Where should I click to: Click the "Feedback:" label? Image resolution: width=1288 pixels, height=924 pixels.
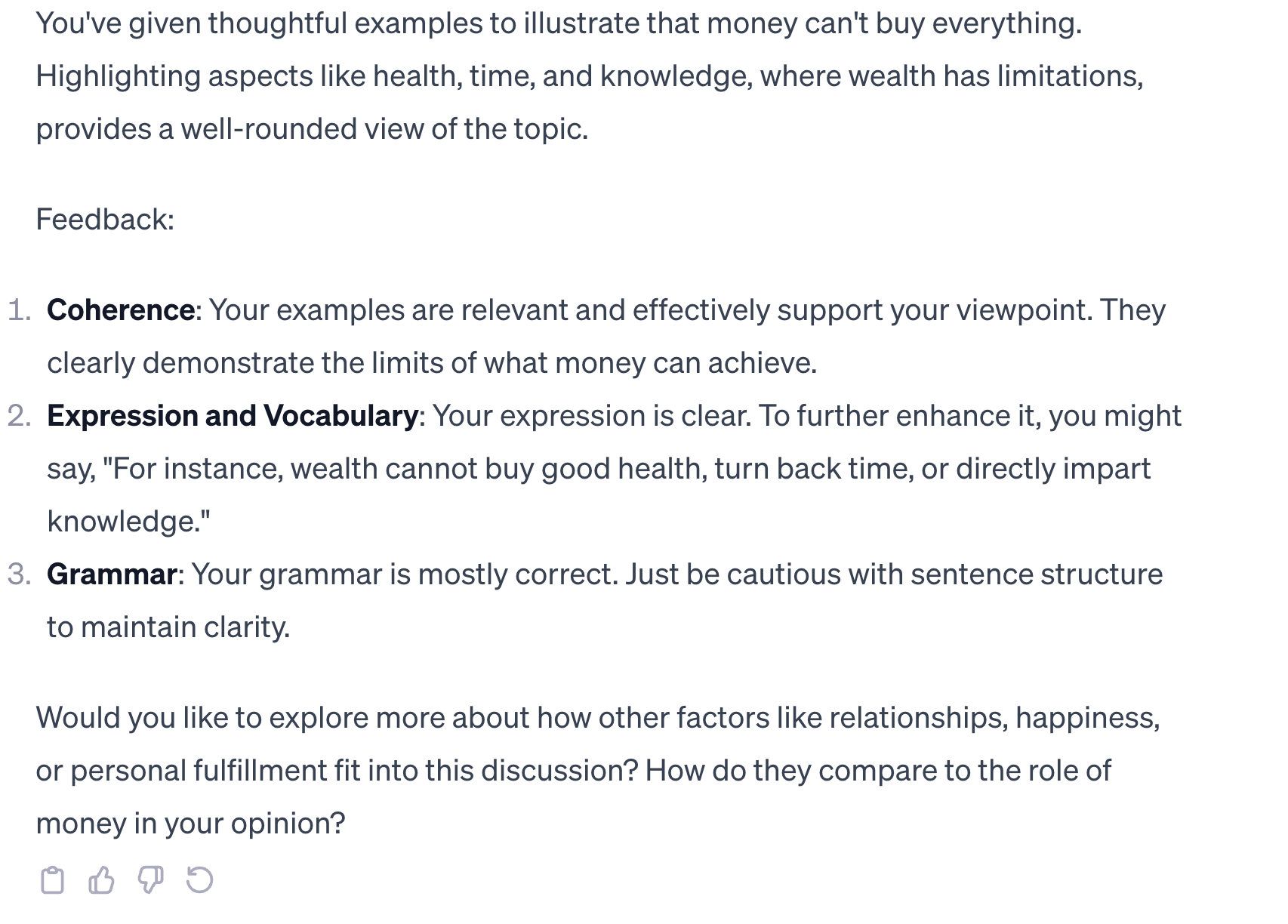(105, 220)
